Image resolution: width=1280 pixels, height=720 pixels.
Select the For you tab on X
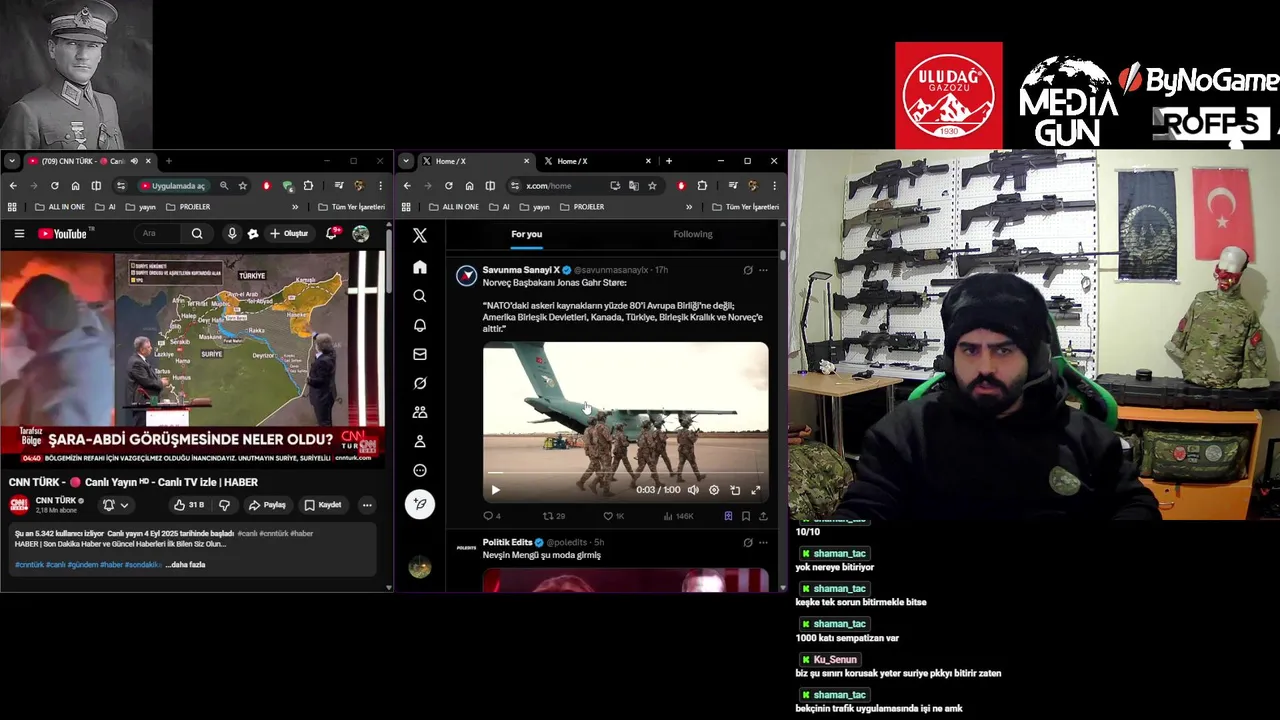pos(527,234)
